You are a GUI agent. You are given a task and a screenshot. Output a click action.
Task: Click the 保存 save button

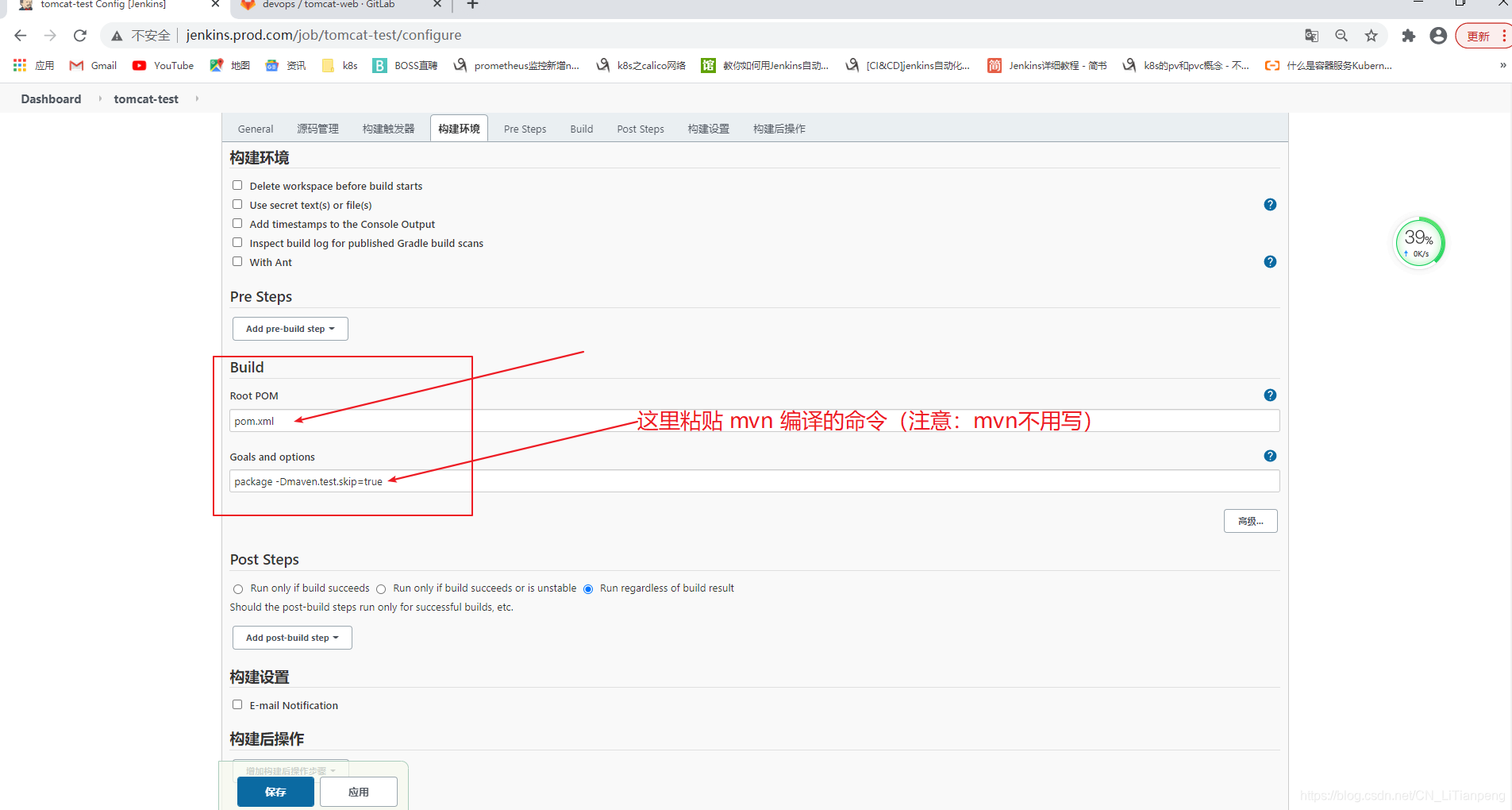click(x=275, y=792)
